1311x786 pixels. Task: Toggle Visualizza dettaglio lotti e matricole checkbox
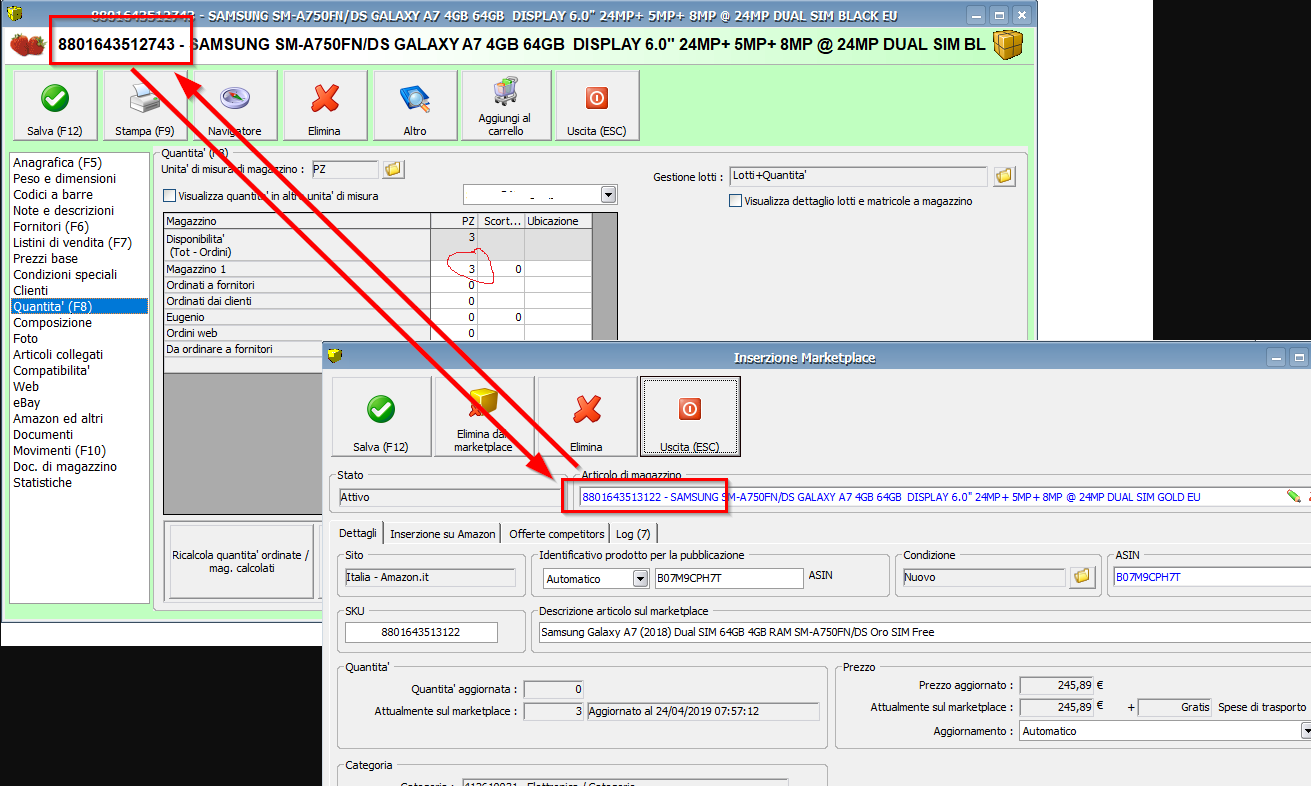pyautogui.click(x=736, y=201)
